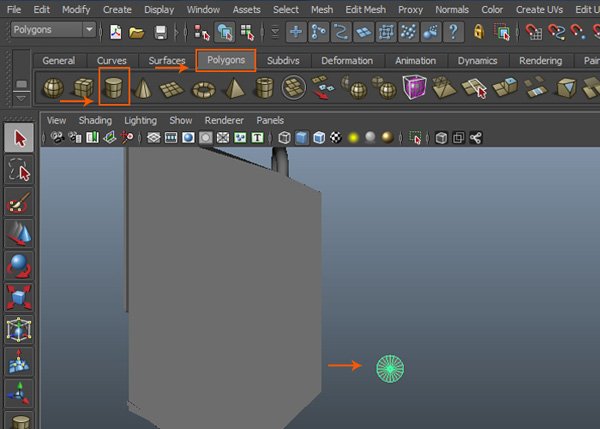Open the Edit menu
Viewport: 600px width, 429px height.
click(41, 9)
